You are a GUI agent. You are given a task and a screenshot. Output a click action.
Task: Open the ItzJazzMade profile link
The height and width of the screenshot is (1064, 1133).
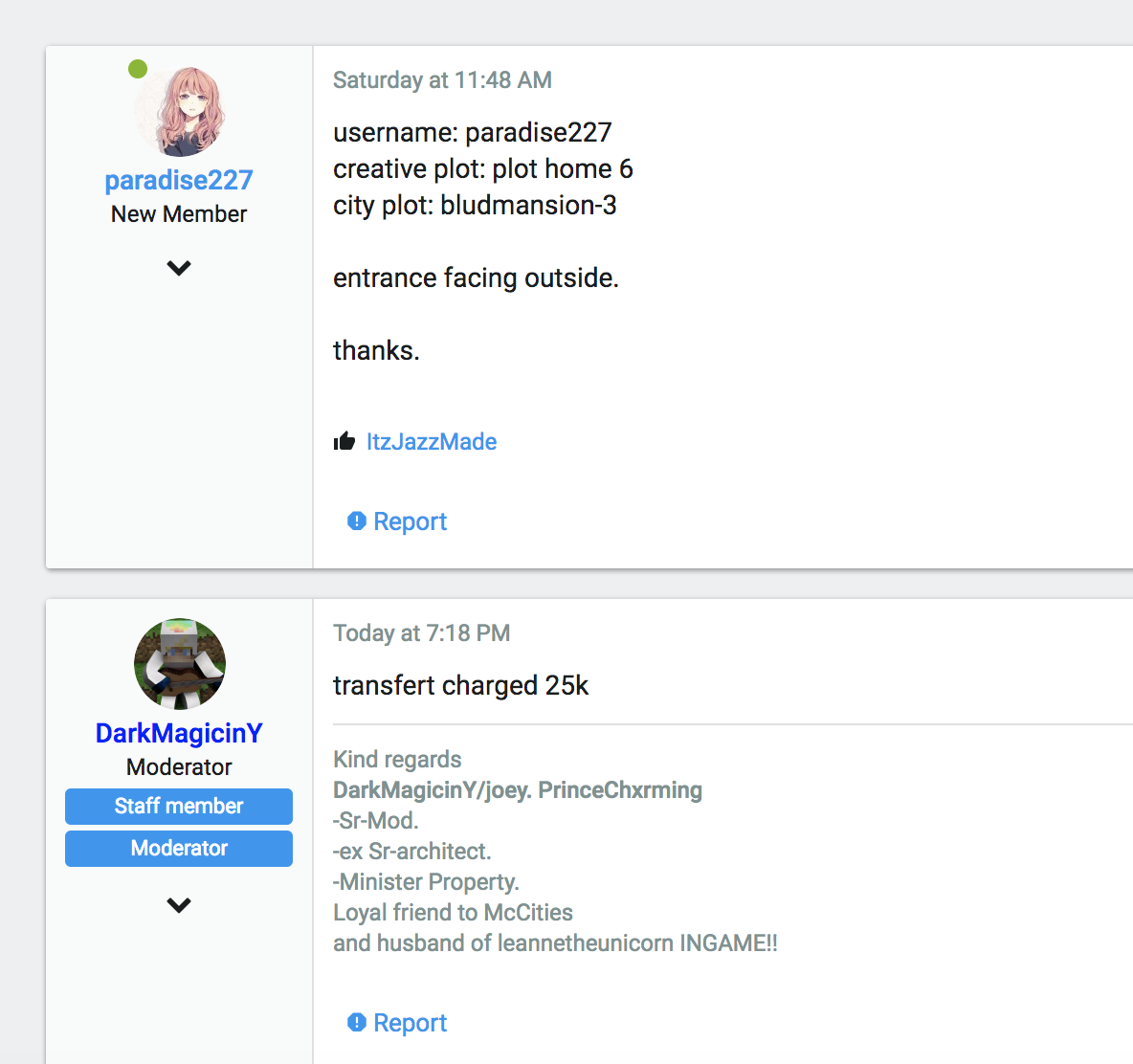pos(432,441)
